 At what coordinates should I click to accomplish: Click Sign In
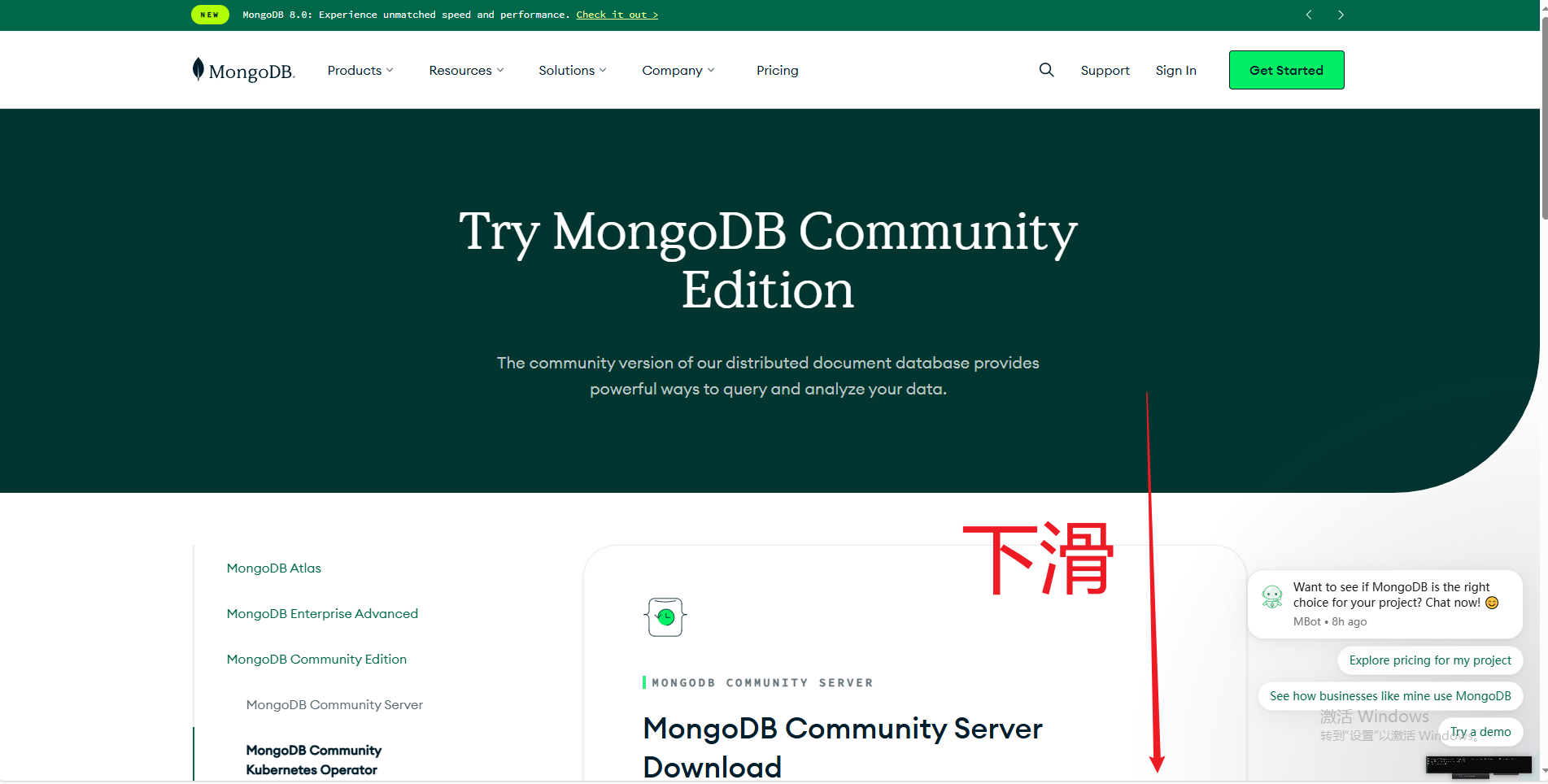click(1175, 70)
